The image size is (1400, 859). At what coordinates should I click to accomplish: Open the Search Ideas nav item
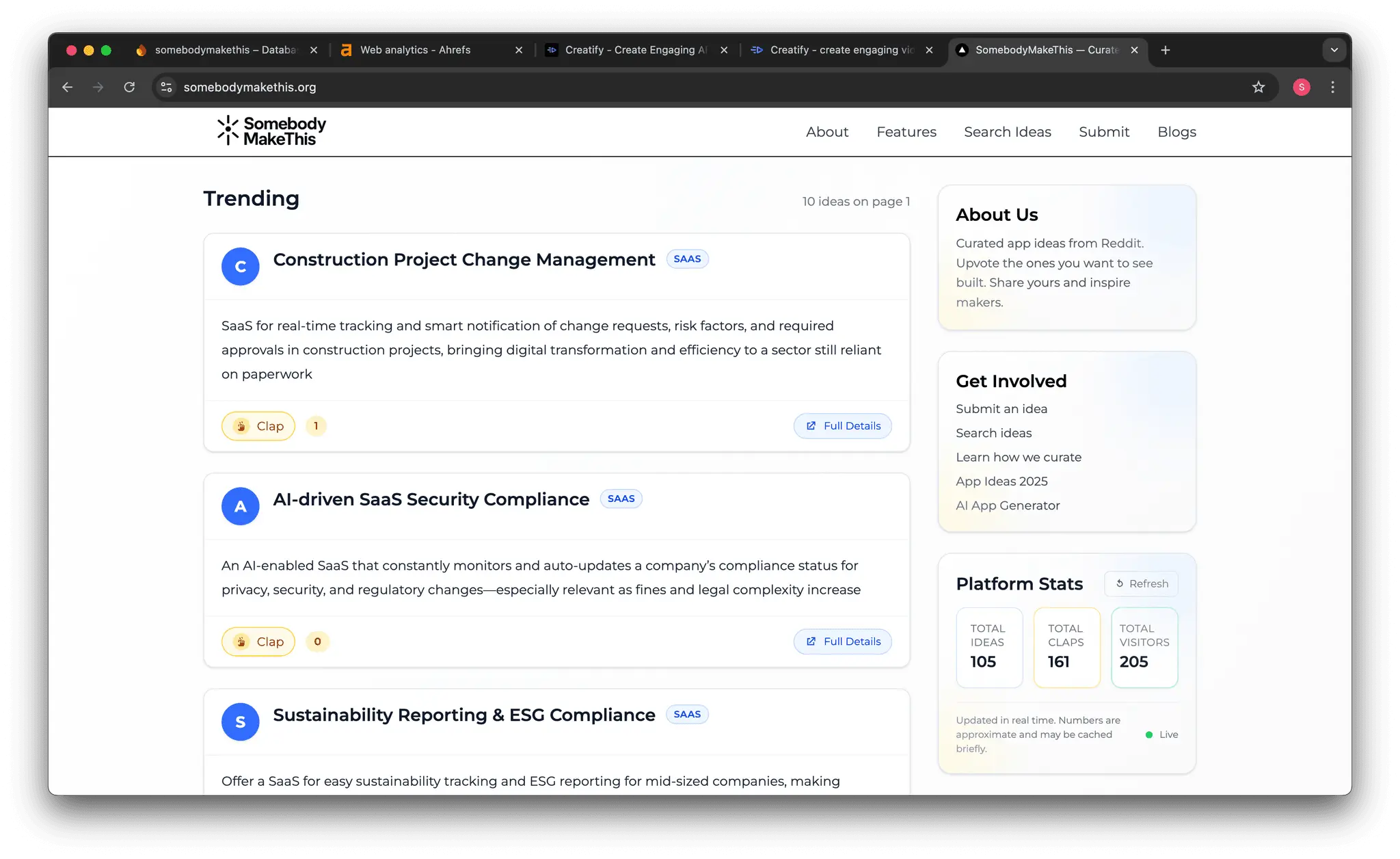[1008, 132]
